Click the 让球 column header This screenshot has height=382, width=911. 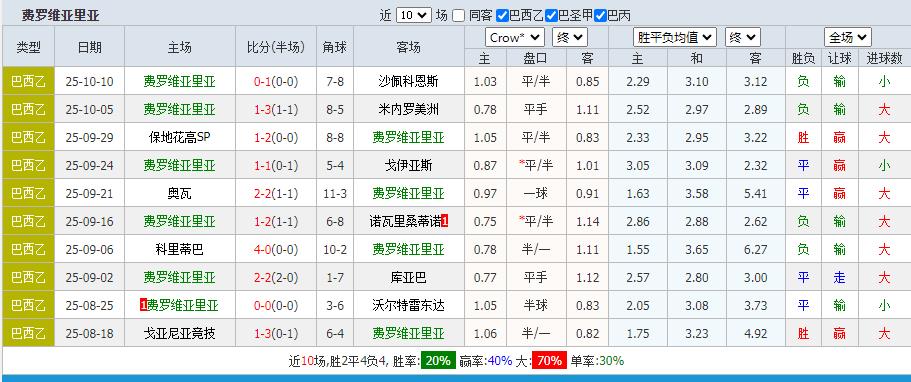[x=840, y=58]
